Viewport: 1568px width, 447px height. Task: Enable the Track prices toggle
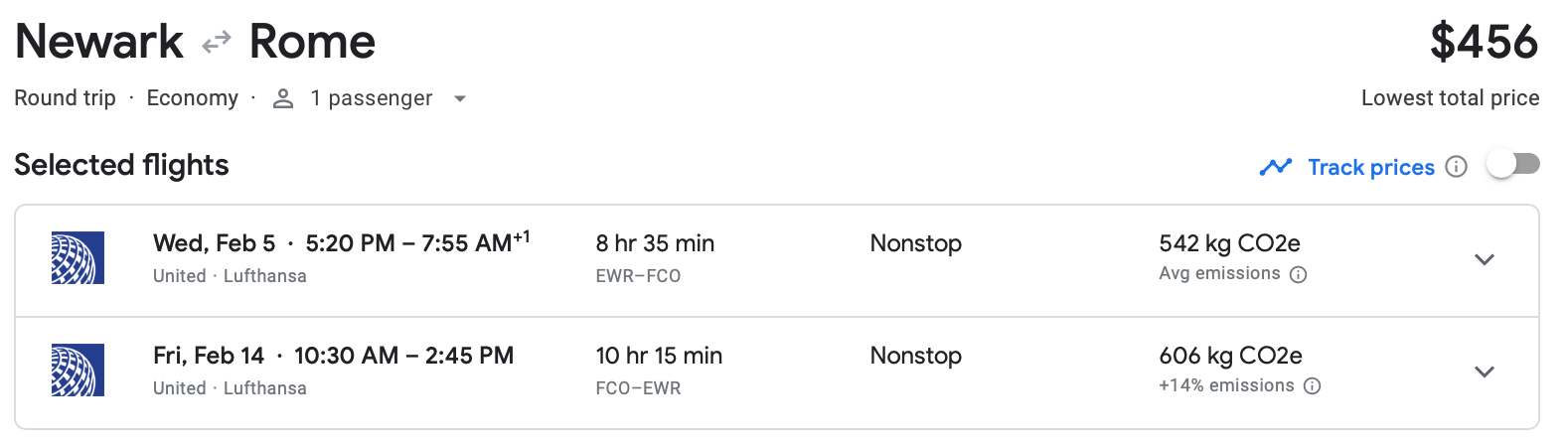click(1512, 164)
